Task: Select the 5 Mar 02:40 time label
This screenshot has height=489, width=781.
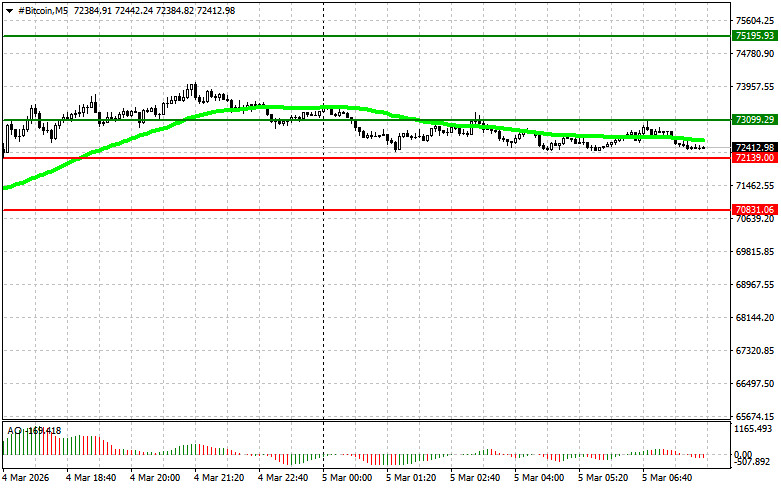Action: click(475, 478)
